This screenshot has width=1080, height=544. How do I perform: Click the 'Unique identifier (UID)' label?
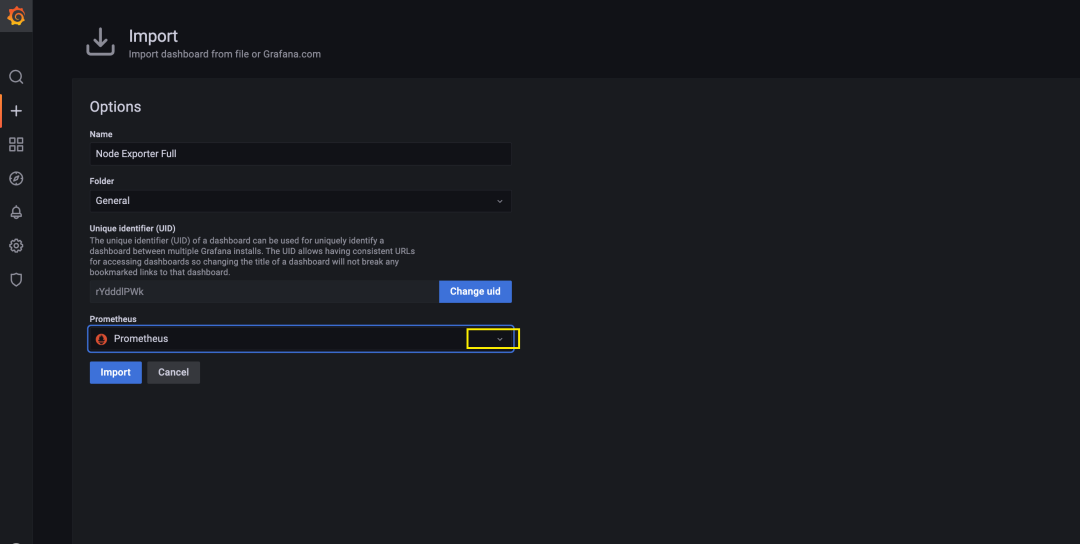click(x=133, y=229)
